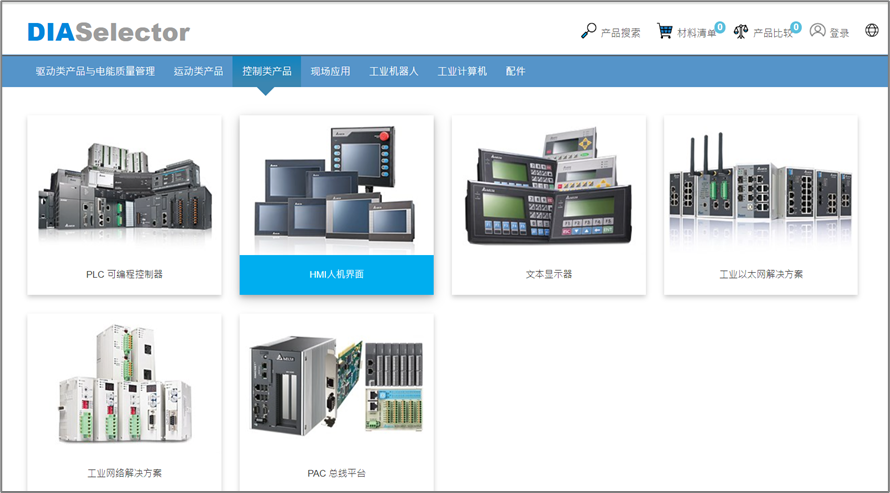Click the PAC 总线平台 text link

click(x=336, y=473)
